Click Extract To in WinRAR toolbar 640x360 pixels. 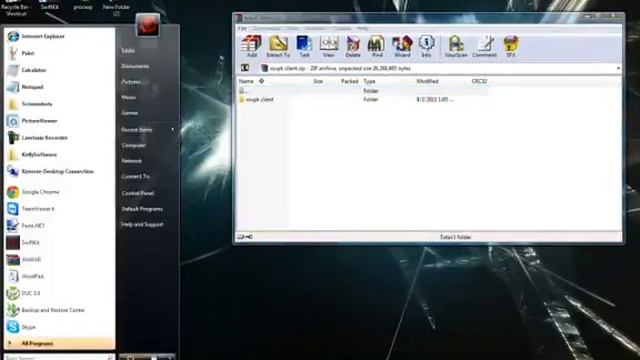(278, 46)
